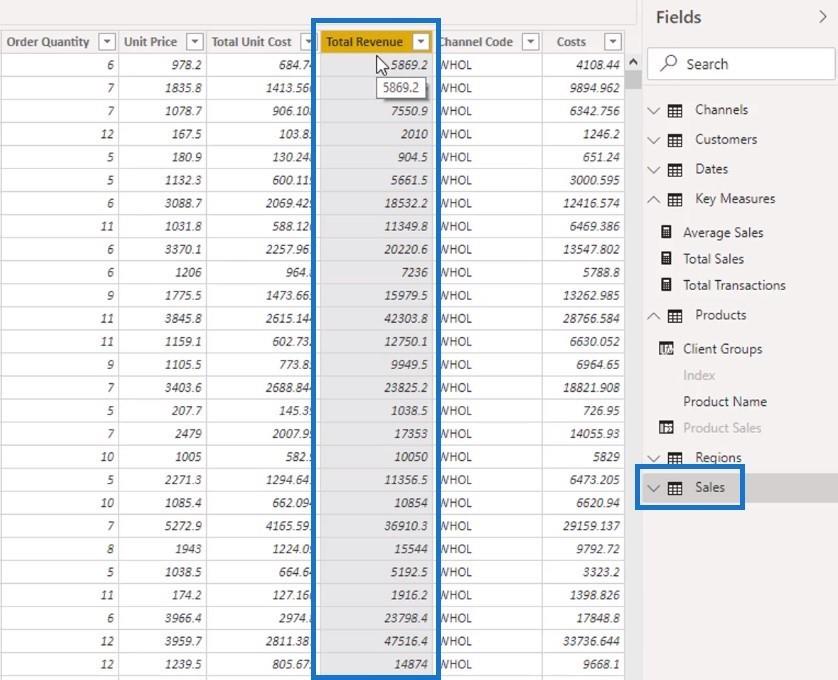Expand the Sales table chevron

pyautogui.click(x=654, y=488)
